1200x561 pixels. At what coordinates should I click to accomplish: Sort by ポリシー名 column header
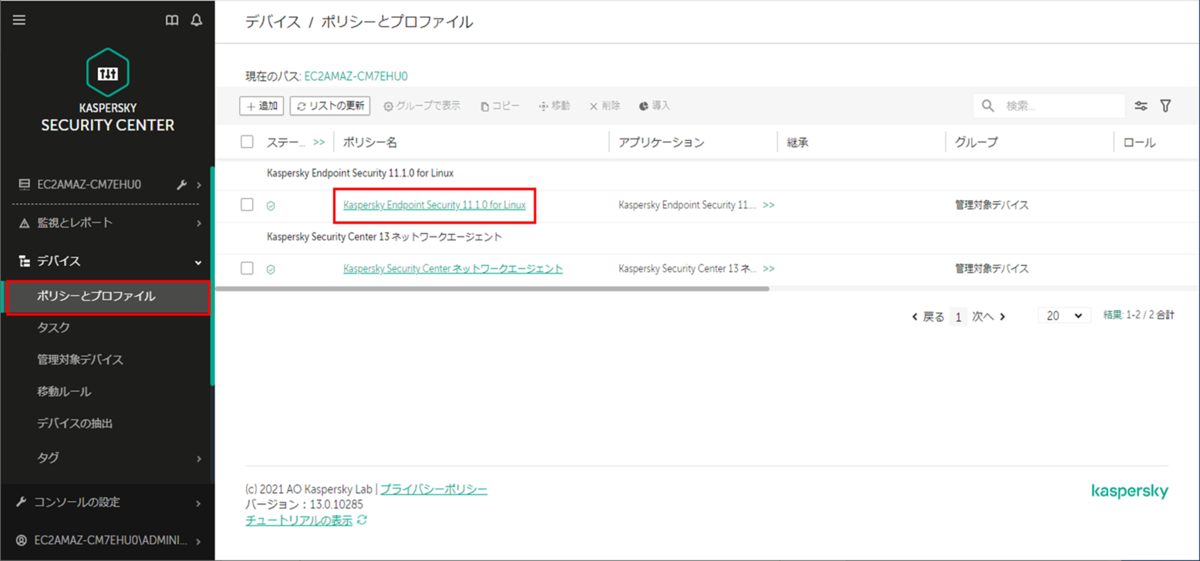tap(370, 143)
